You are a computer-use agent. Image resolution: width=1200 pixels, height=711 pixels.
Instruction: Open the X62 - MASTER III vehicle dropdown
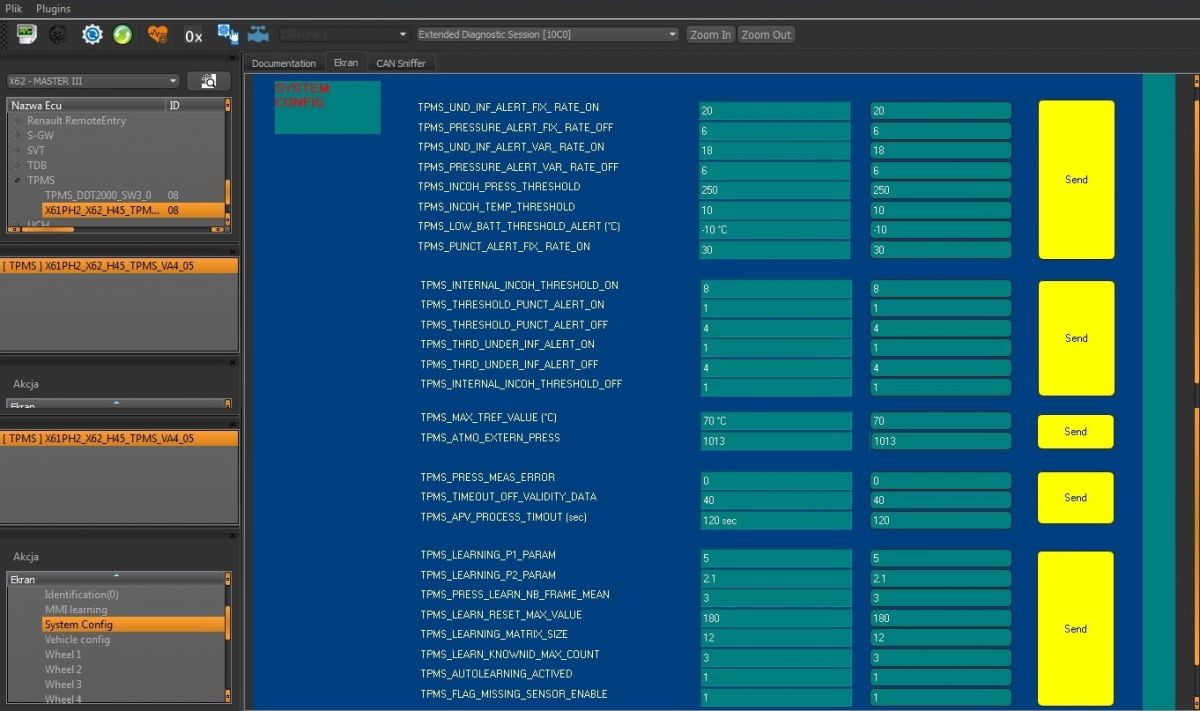tap(92, 81)
